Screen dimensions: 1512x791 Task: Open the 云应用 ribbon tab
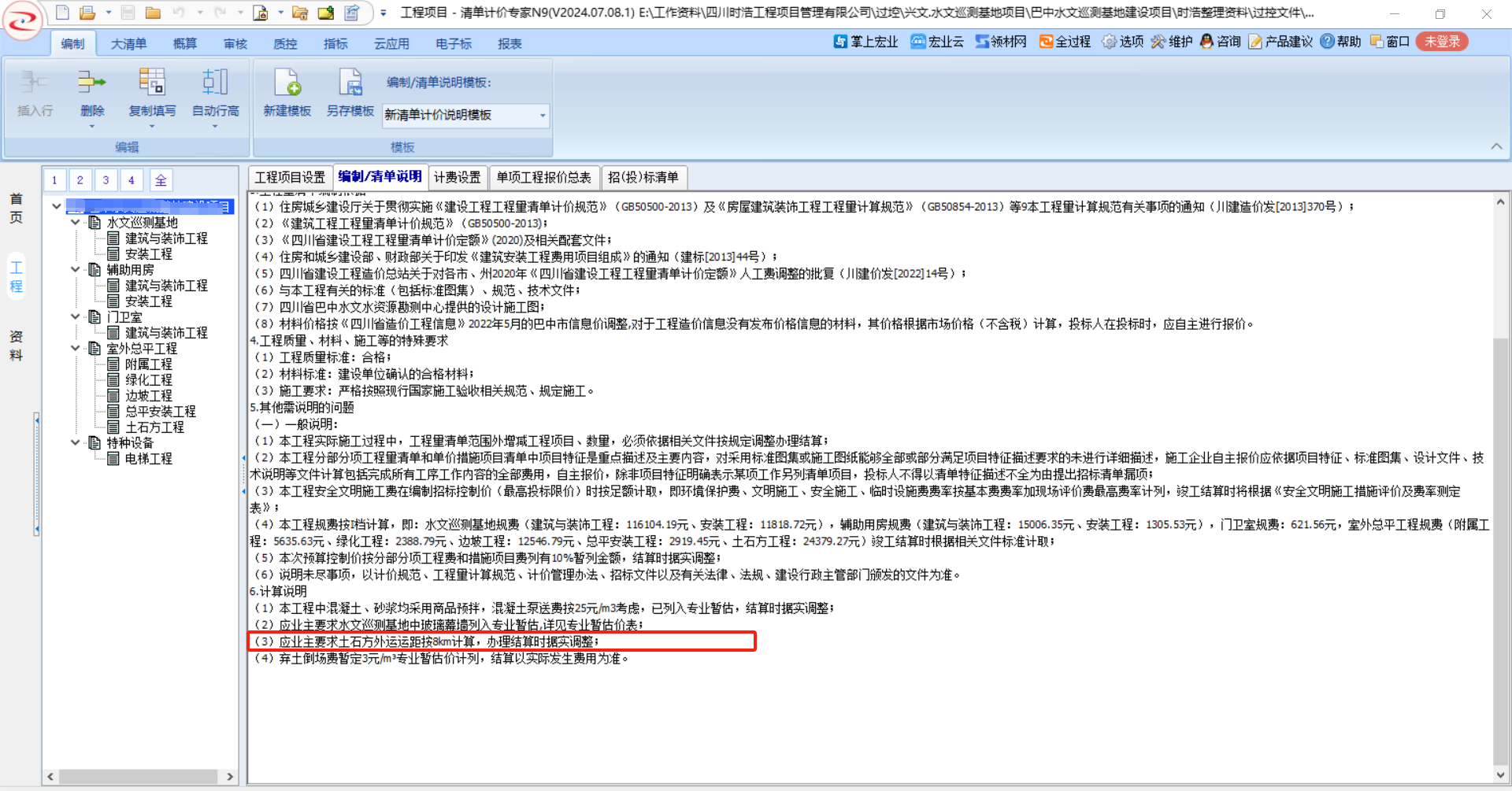[x=391, y=43]
